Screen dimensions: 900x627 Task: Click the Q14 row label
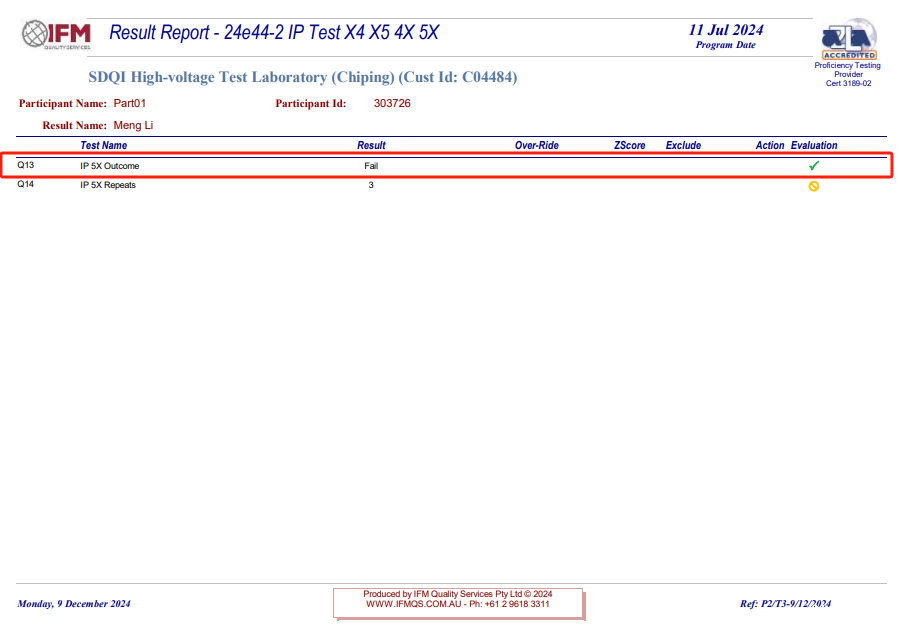click(26, 185)
